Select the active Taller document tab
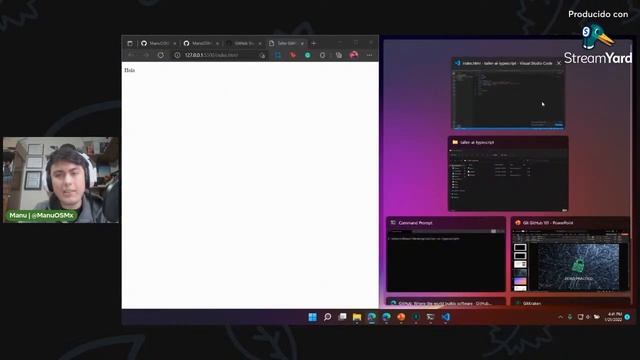The height and width of the screenshot is (360, 640). (286, 43)
